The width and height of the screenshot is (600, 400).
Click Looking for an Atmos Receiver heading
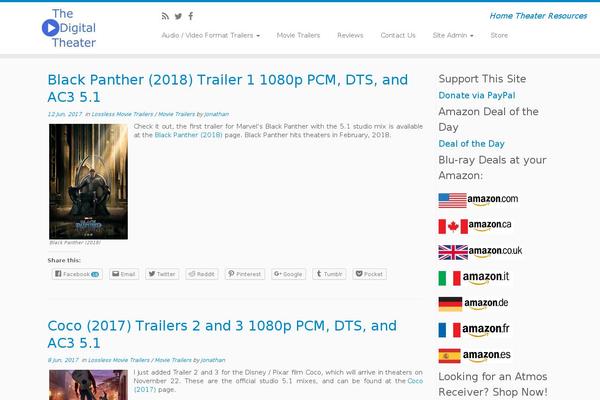[493, 384]
